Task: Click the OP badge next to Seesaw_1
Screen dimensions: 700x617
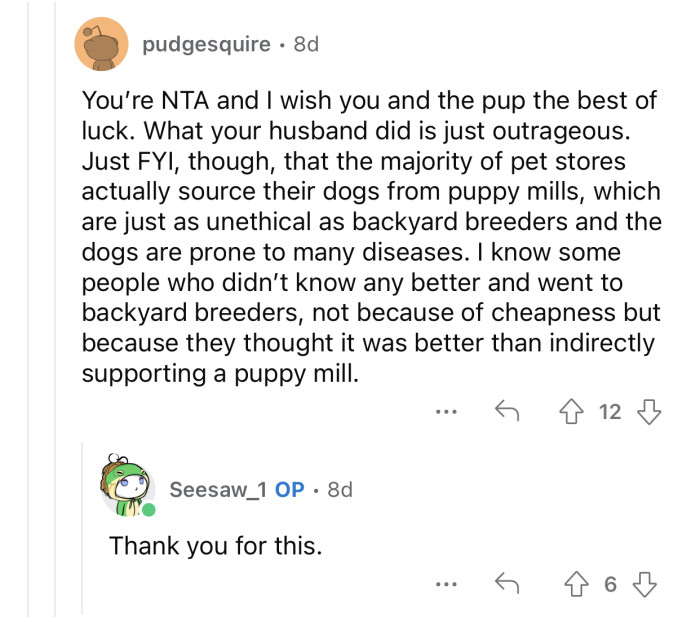Action: (x=290, y=490)
